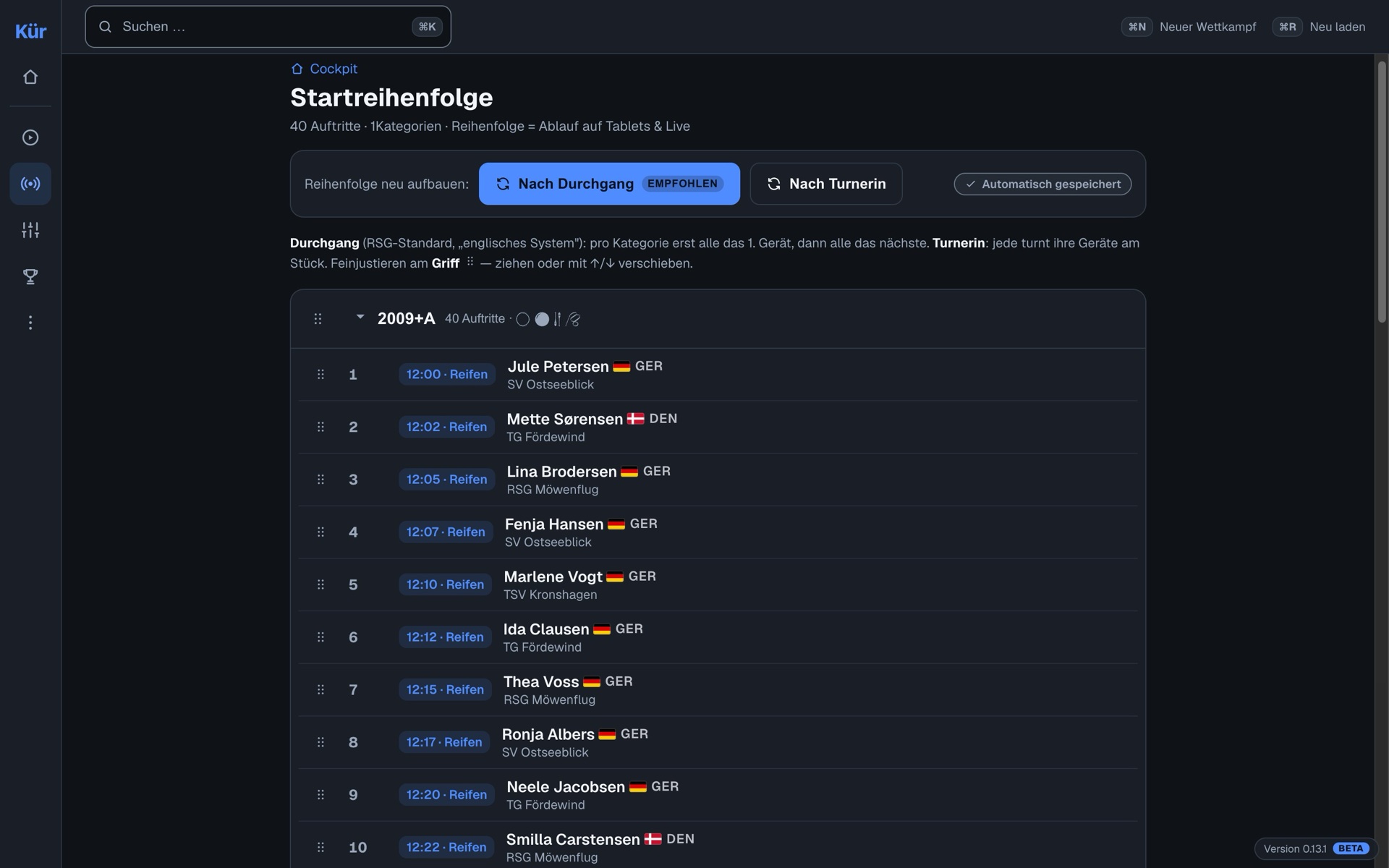Click the ball apparatus icon in 2009+A header
This screenshot has height=868, width=1389.
point(542,319)
